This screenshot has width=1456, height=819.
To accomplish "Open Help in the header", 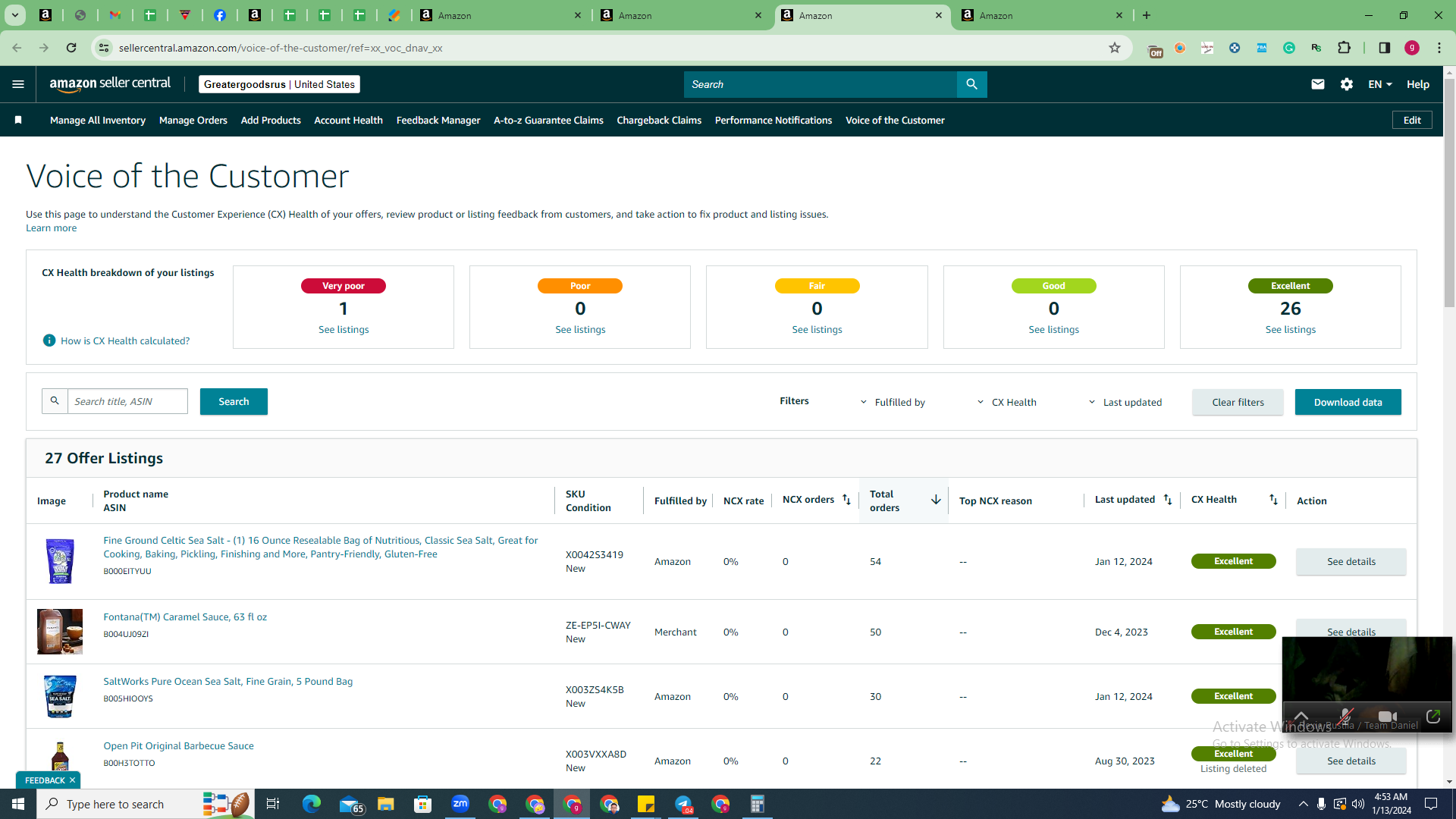I will (1417, 84).
